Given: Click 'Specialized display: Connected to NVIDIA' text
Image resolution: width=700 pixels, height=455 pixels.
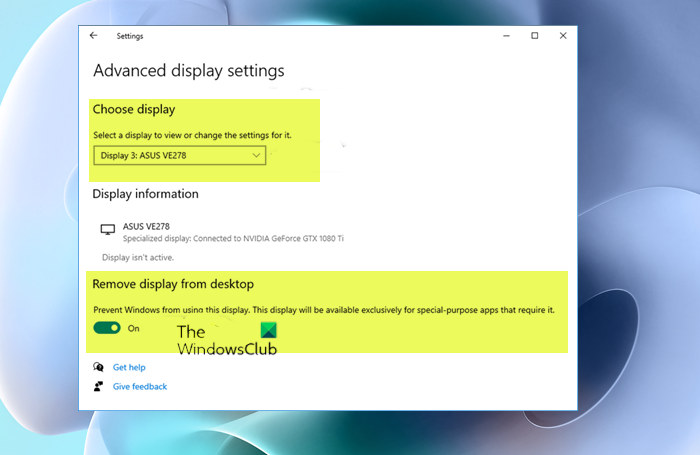Looking at the screenshot, I should tap(233, 238).
